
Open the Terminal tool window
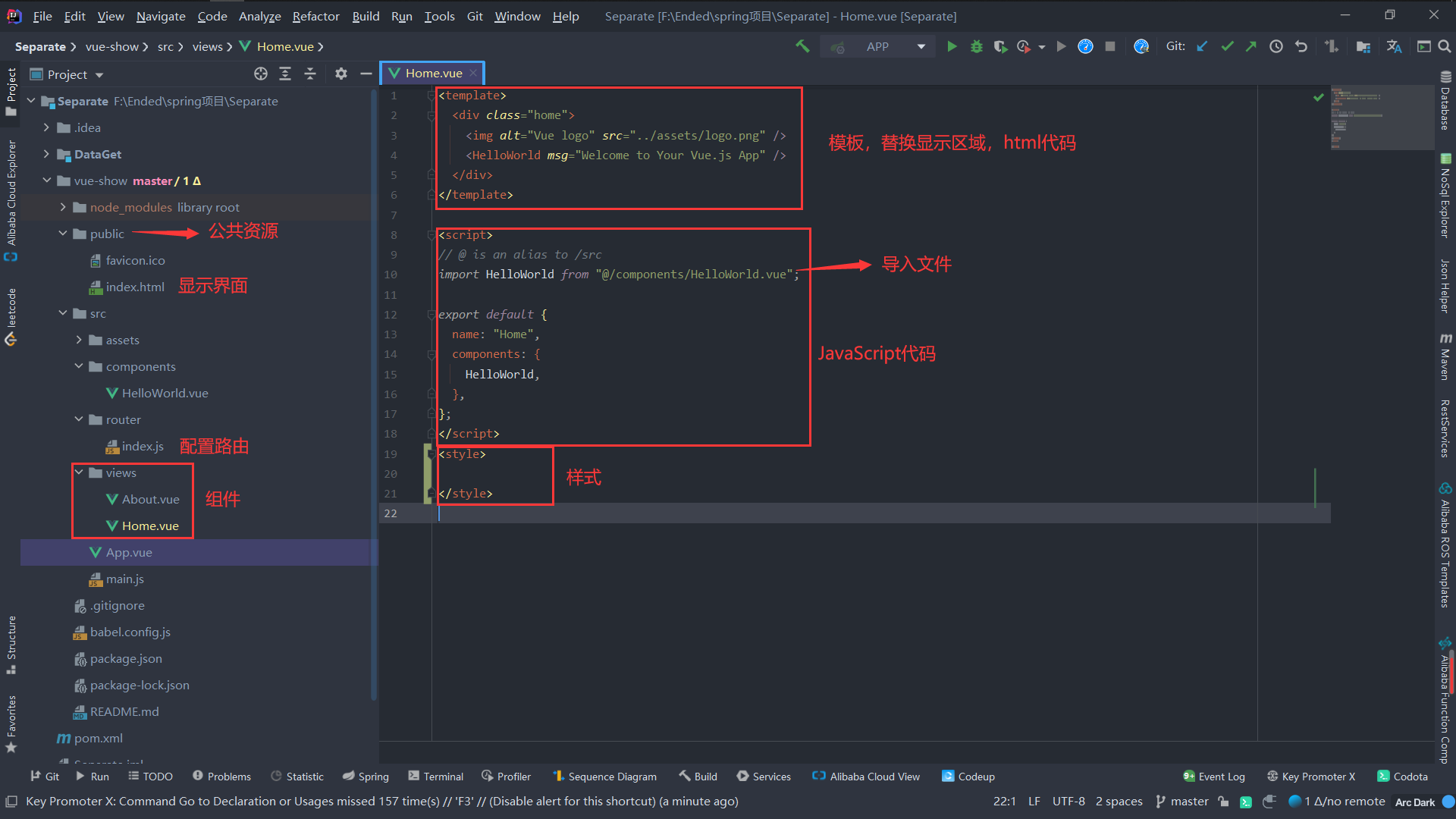point(435,777)
